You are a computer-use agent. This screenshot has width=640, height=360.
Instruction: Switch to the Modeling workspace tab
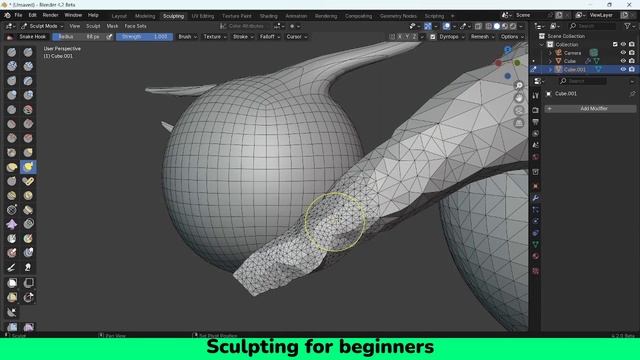[145, 16]
